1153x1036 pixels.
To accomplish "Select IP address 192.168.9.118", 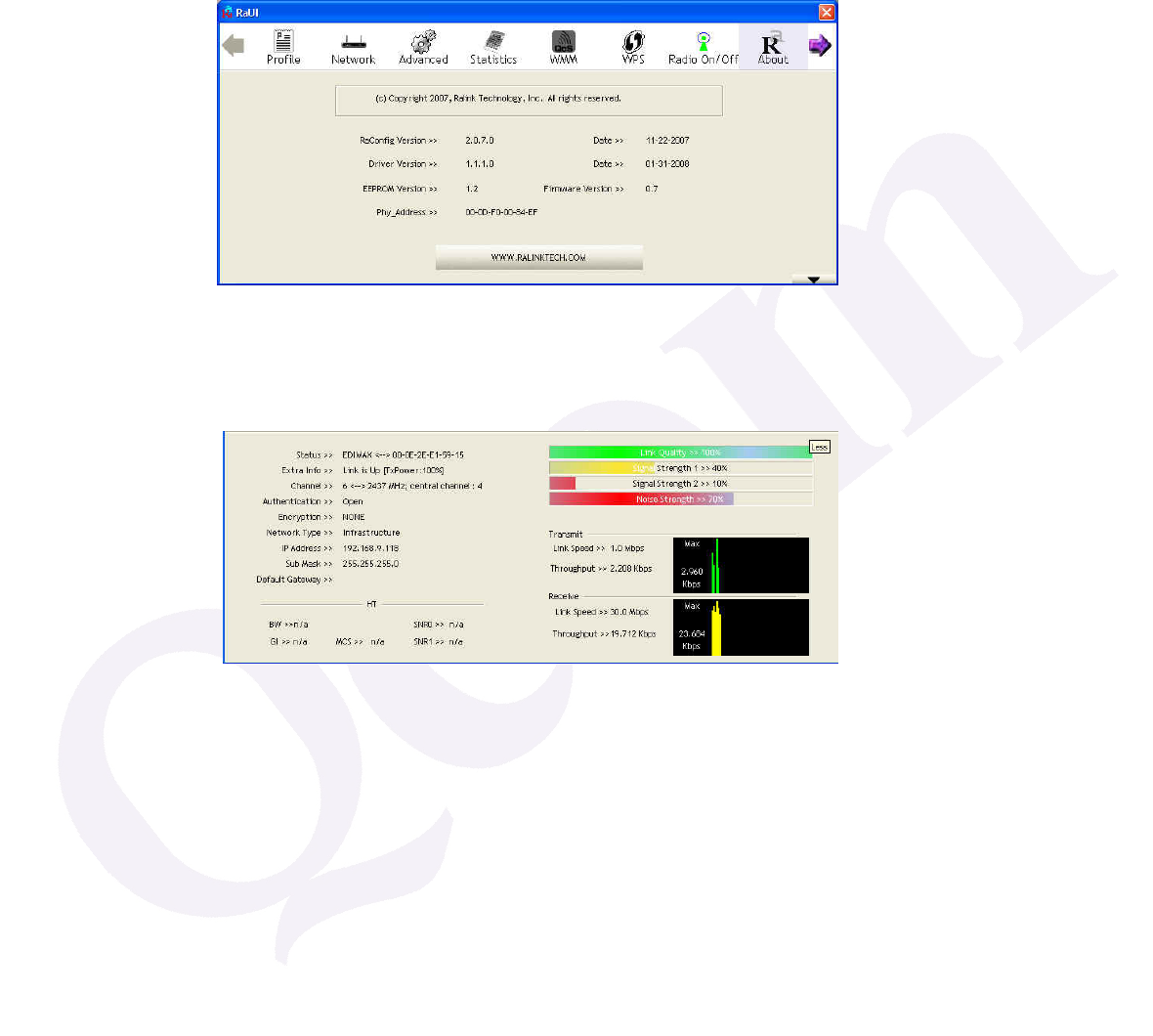I will pos(370,547).
